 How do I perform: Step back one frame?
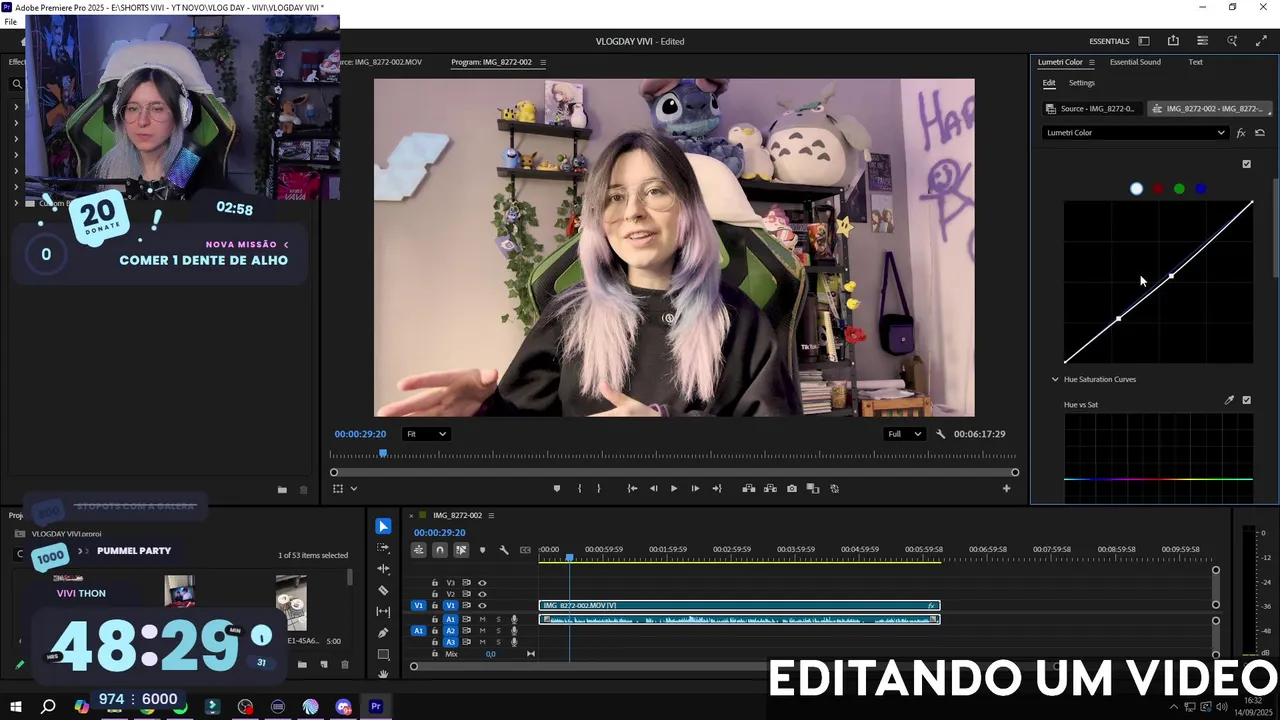tap(653, 489)
